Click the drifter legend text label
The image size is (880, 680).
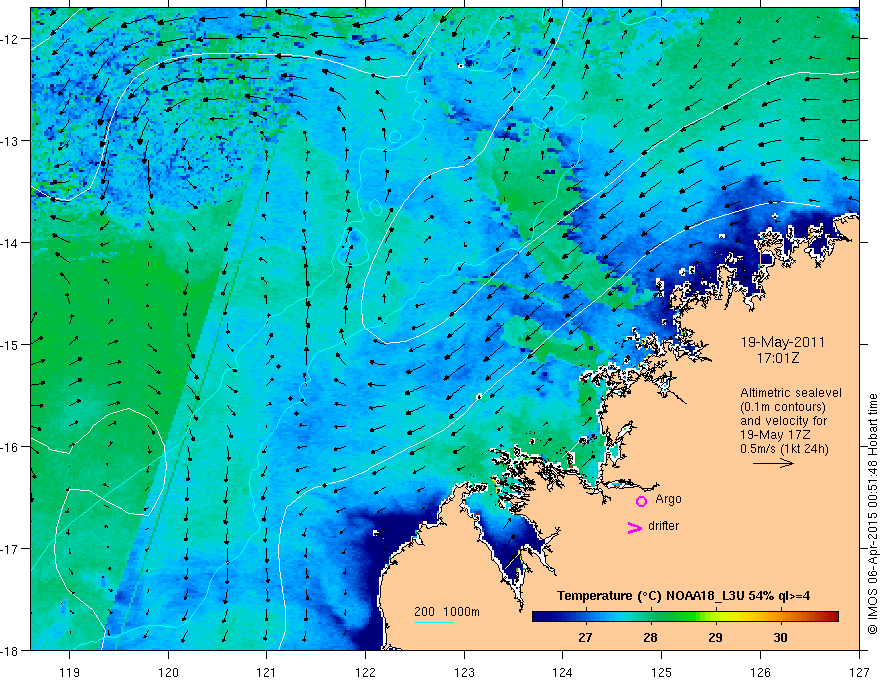coord(663,526)
